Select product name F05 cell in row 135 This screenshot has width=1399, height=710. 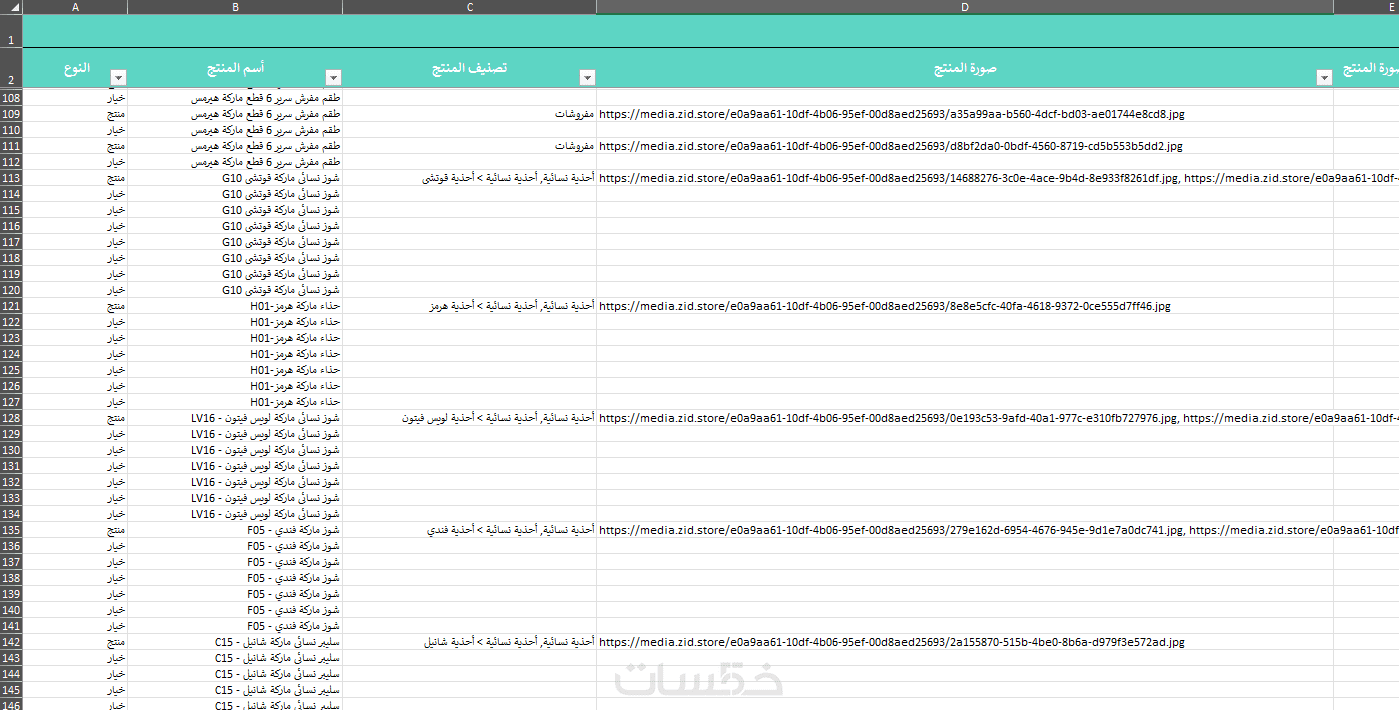[x=235, y=530]
